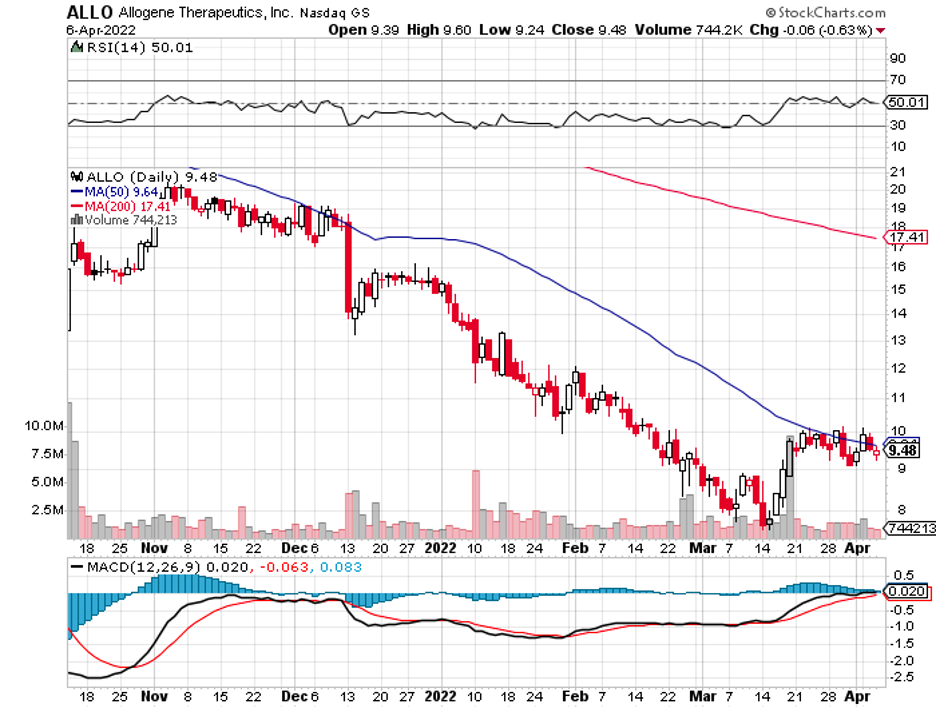The image size is (936, 708).
Task: Click the High 9.60 value
Action: 439,30
